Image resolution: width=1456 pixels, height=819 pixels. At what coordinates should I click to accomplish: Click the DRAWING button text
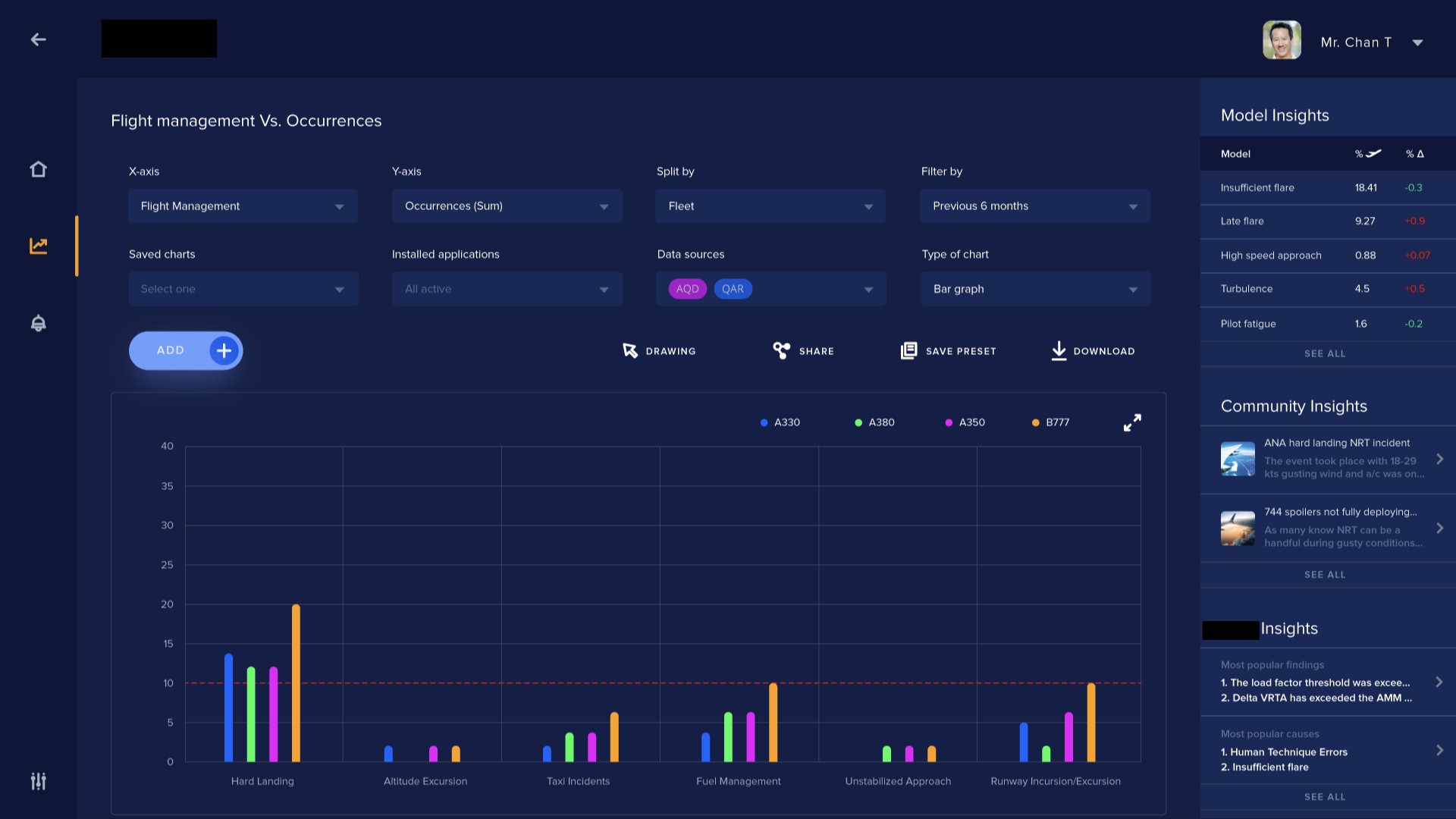pyautogui.click(x=670, y=351)
